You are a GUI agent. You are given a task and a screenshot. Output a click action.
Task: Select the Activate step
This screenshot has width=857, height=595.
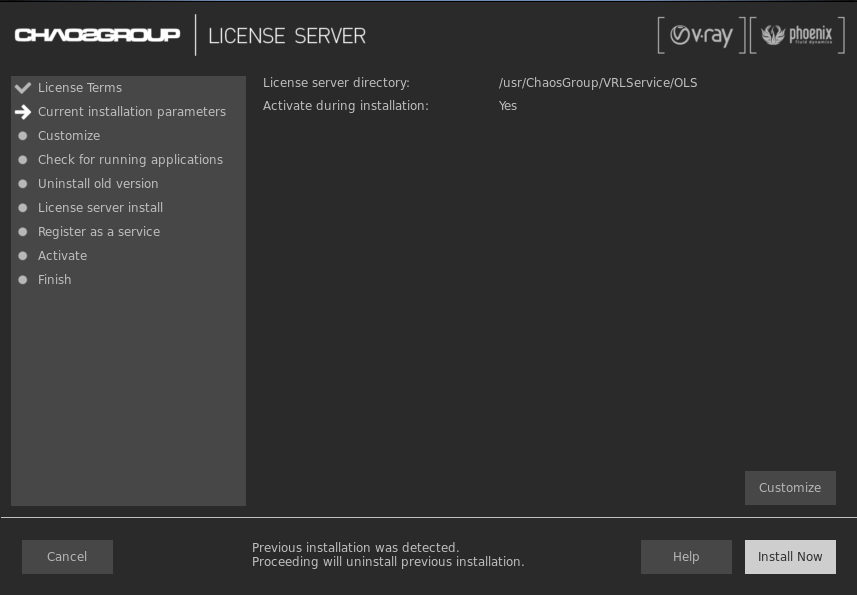coord(62,256)
